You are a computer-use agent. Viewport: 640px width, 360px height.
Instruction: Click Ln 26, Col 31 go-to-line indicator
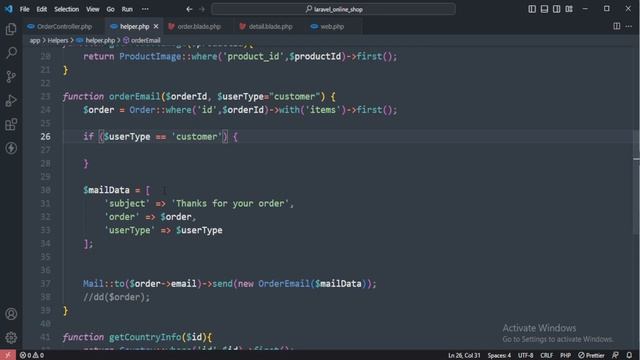coord(464,356)
